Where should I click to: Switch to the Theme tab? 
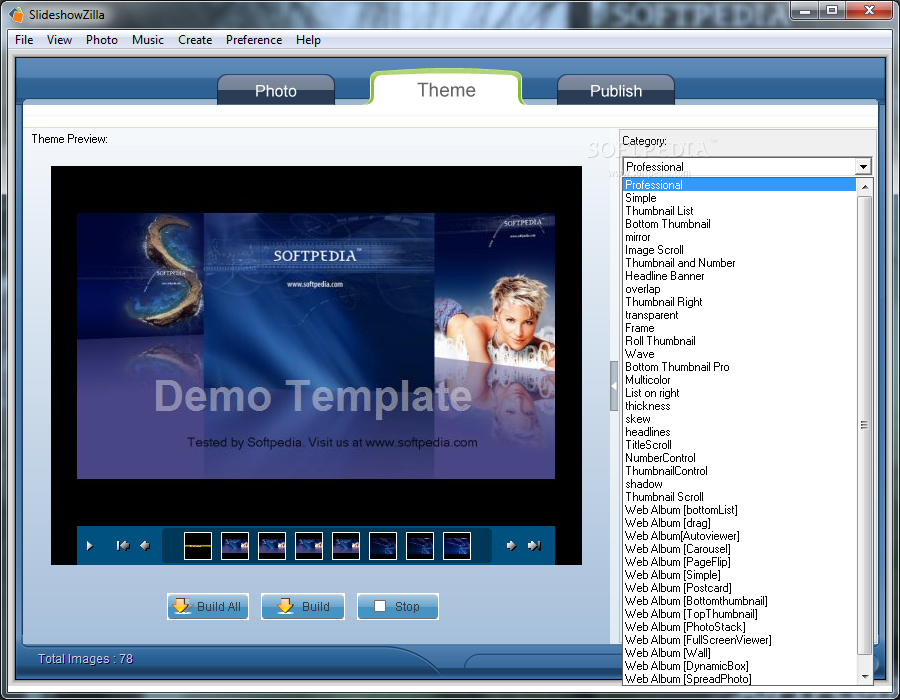pyautogui.click(x=447, y=90)
